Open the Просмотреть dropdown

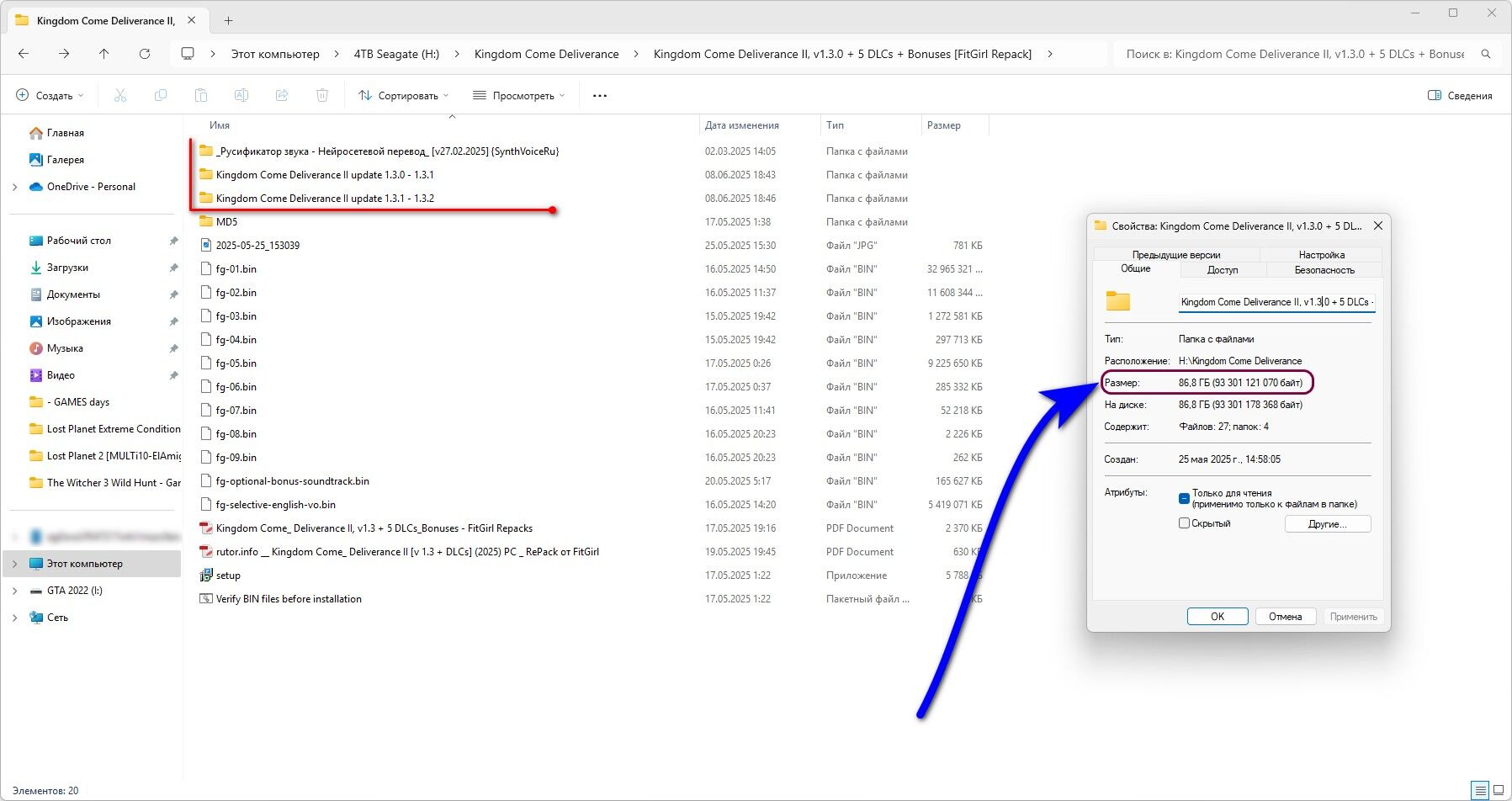pos(518,96)
